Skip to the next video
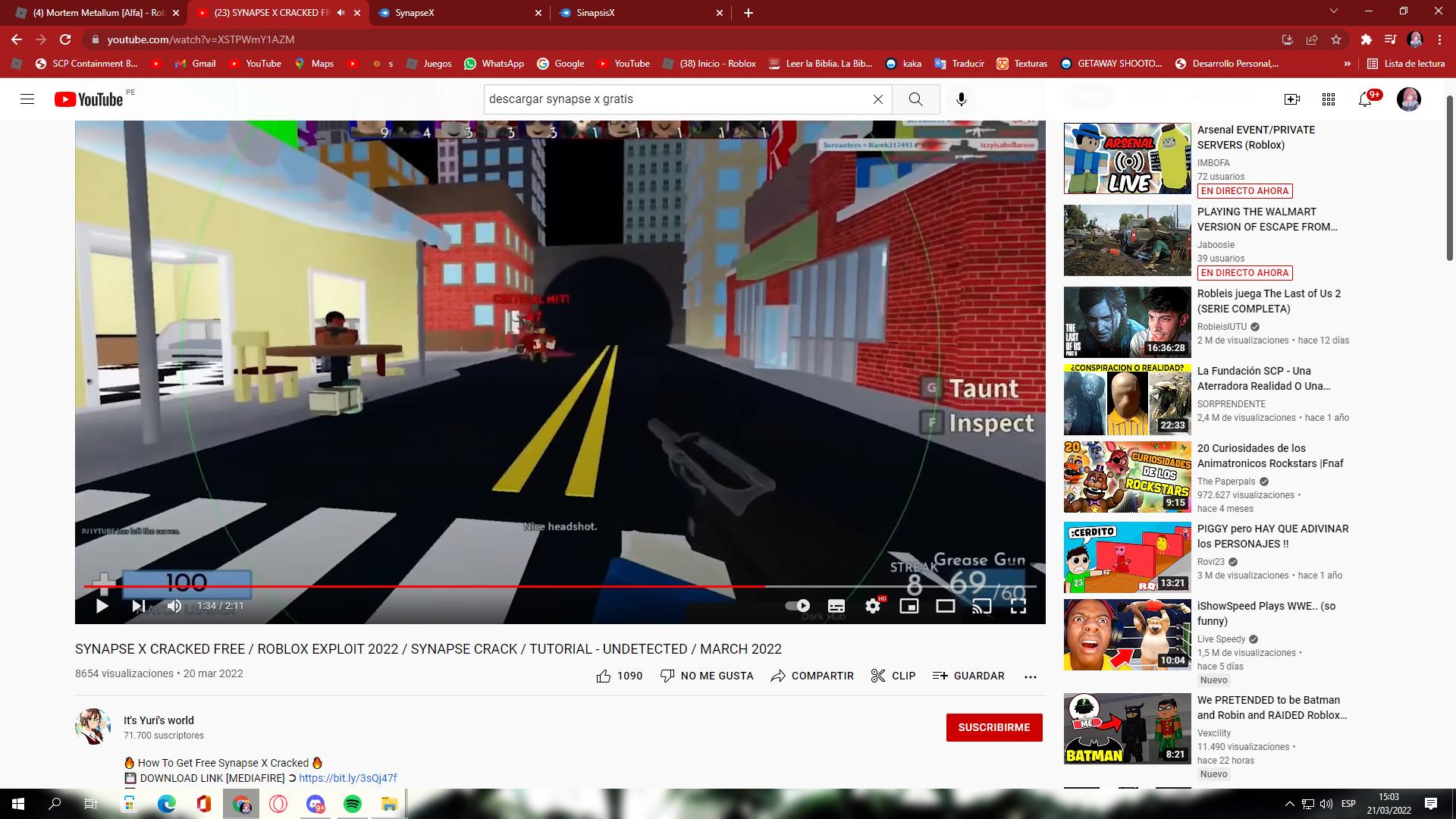Screen dimensions: 1456x819 [138, 606]
